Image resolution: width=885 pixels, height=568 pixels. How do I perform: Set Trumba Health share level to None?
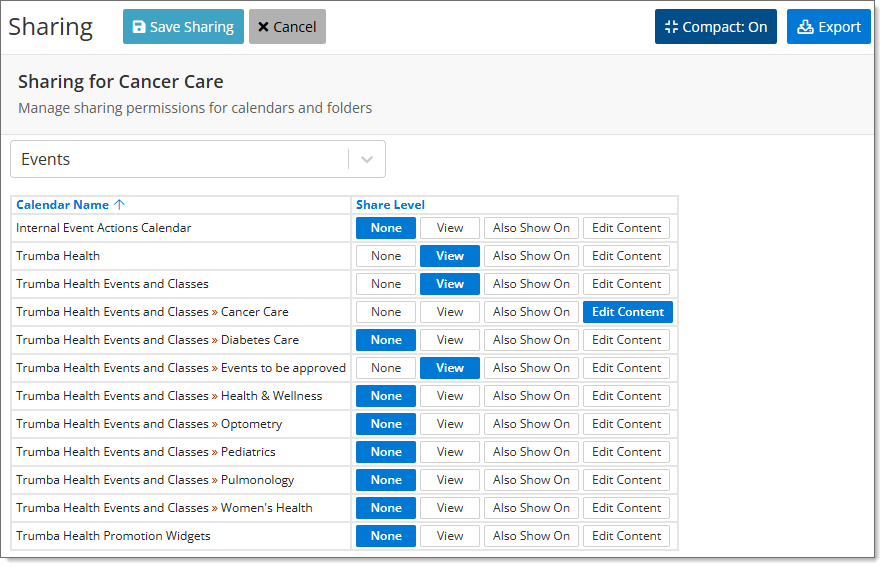(386, 256)
